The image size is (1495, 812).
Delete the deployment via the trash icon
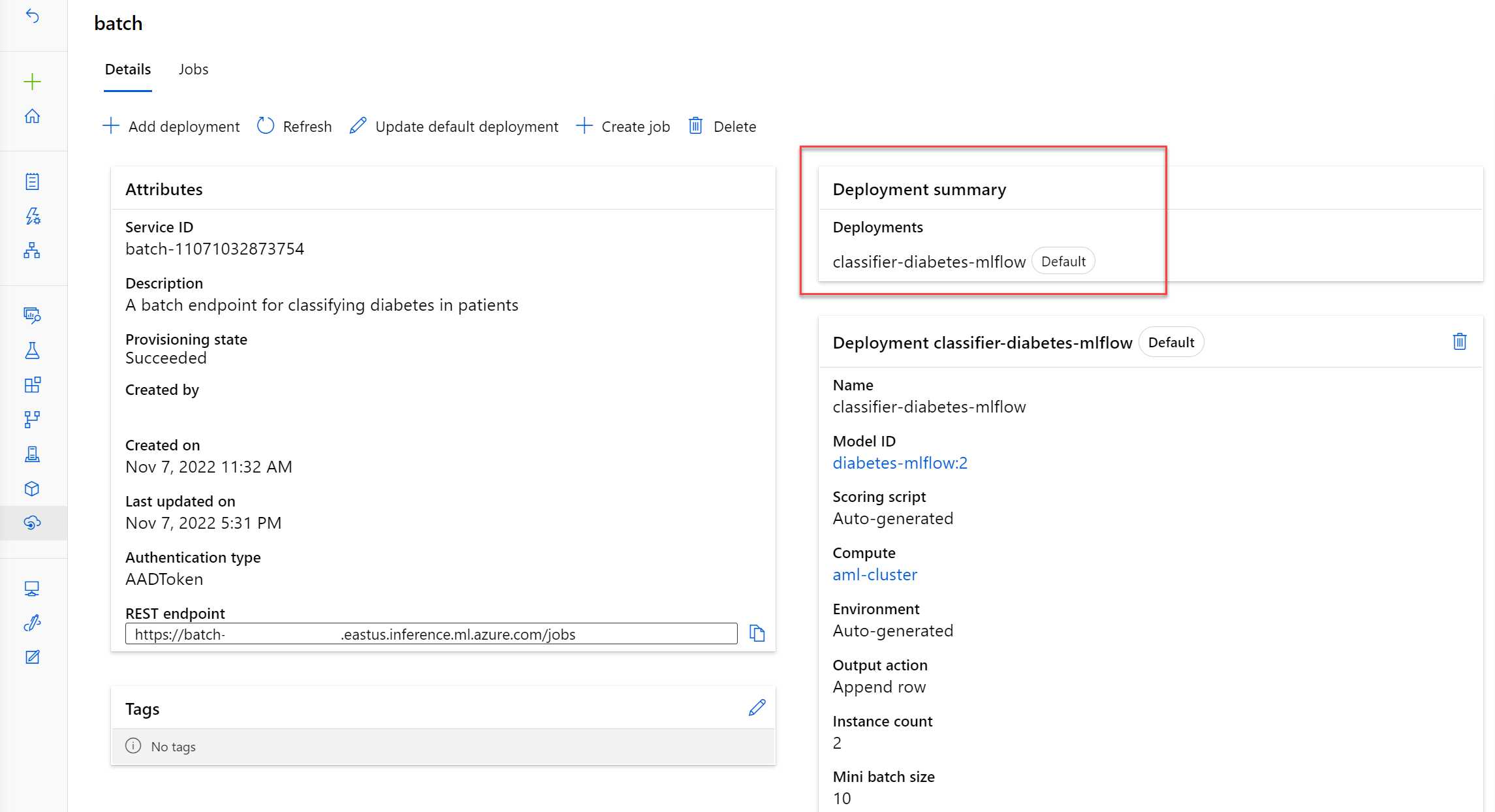1460,341
